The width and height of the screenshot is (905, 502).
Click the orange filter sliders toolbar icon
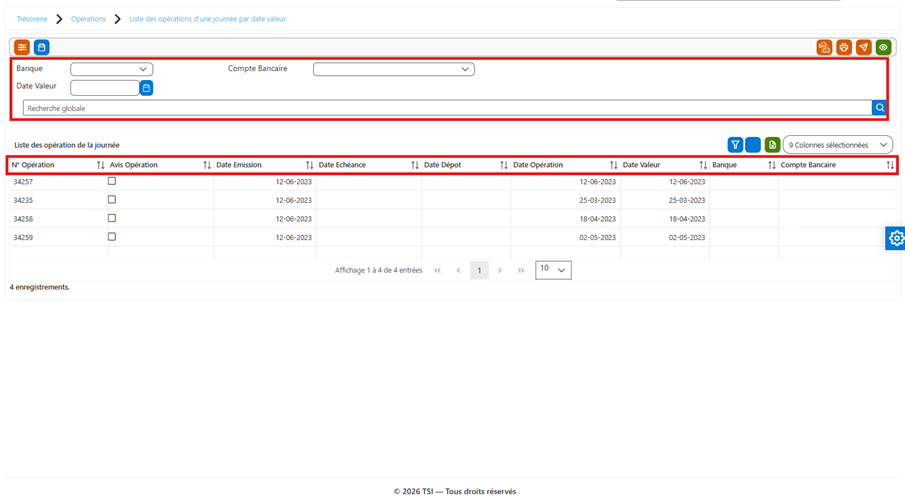click(22, 47)
